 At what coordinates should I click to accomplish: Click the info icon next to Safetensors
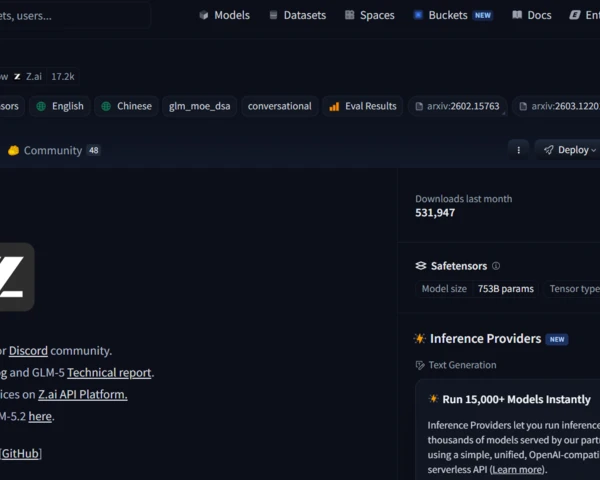496,266
